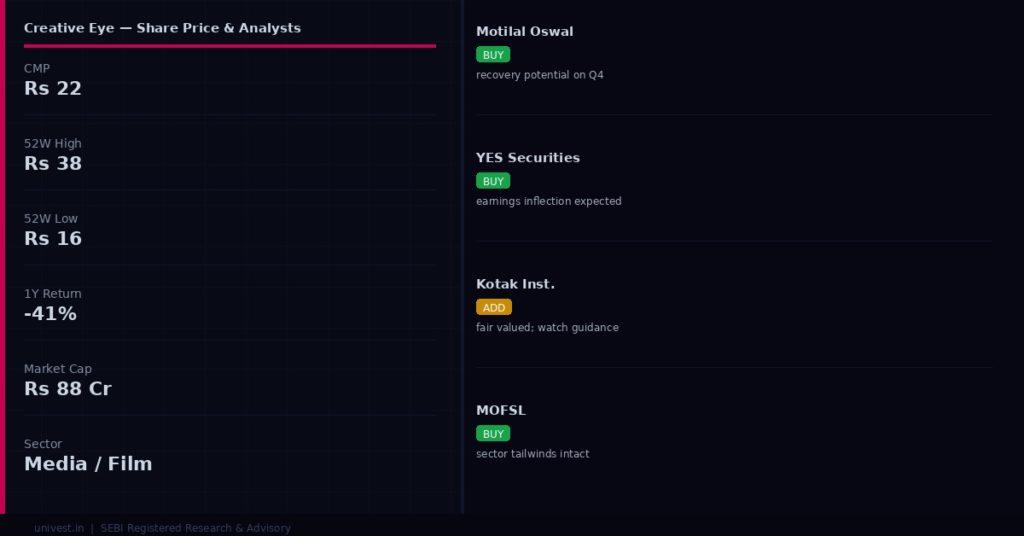
Task: Select 'sector tailwinds intact' note
Action: pyautogui.click(x=532, y=454)
